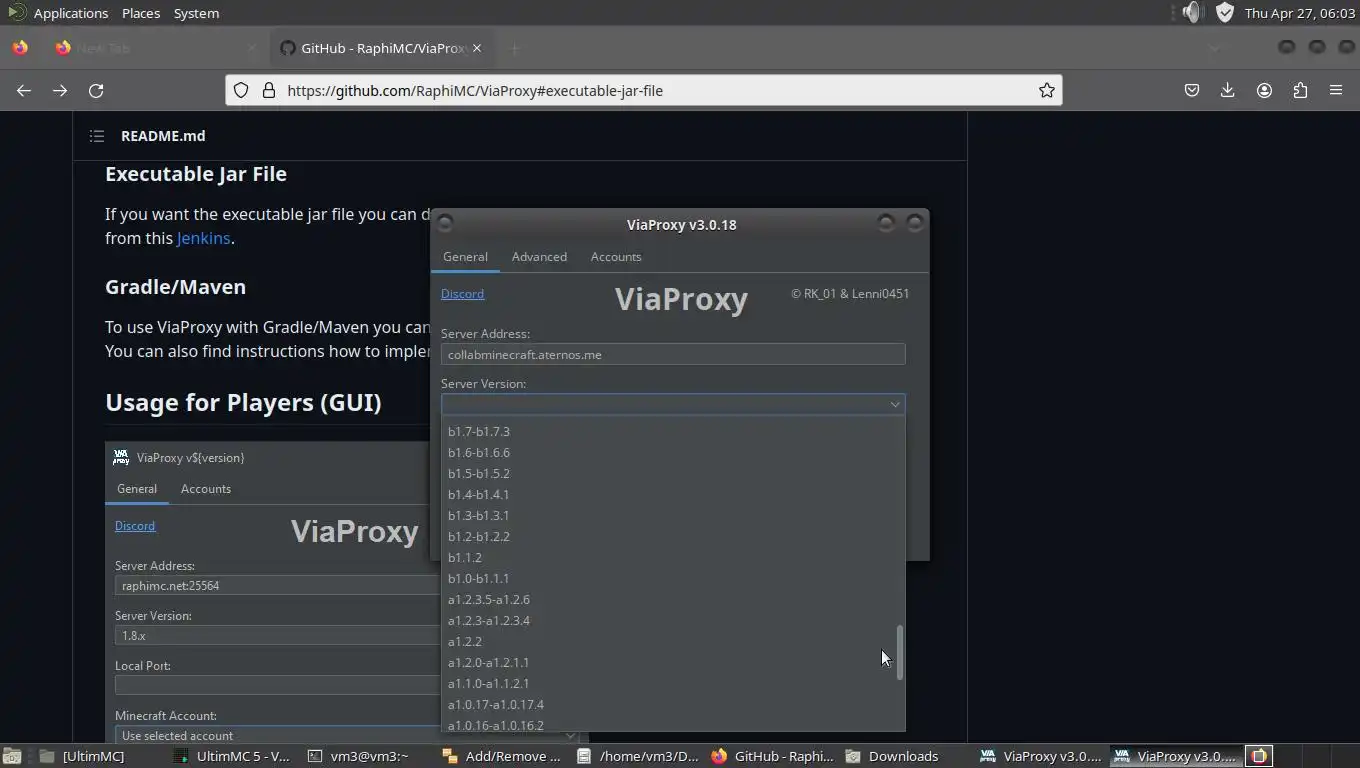The height and width of the screenshot is (768, 1360).
Task: Switch to the General tab in ViaProxy
Action: pos(465,257)
